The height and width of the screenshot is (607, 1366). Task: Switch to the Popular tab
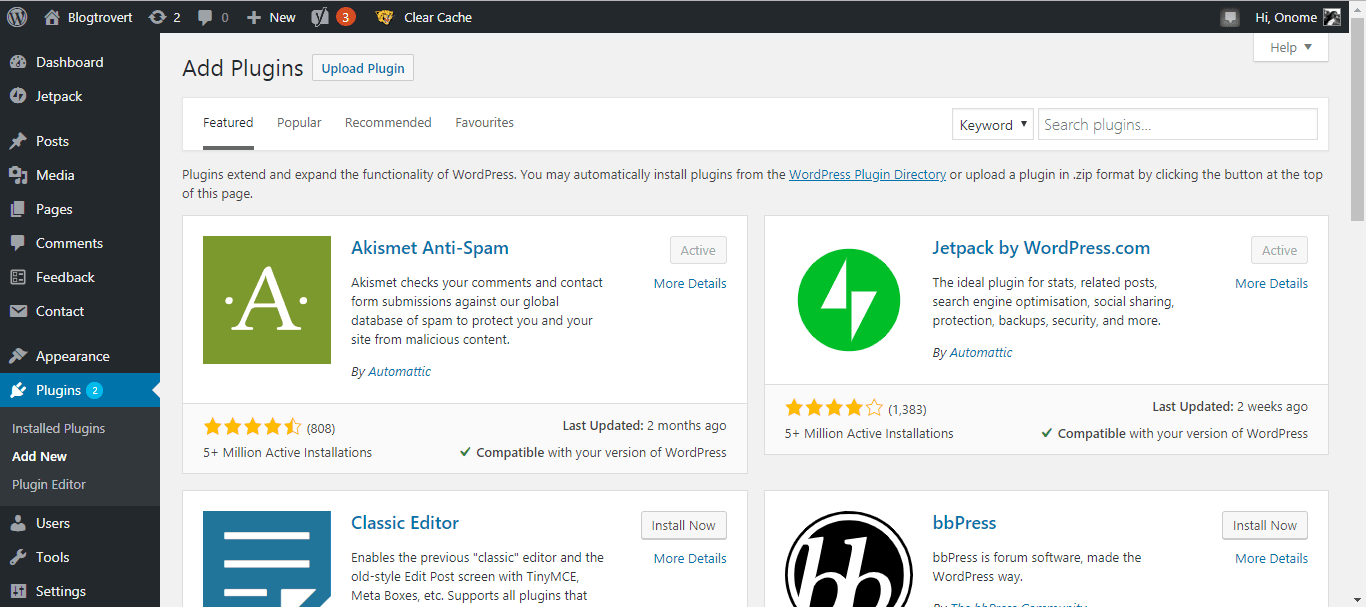(299, 123)
